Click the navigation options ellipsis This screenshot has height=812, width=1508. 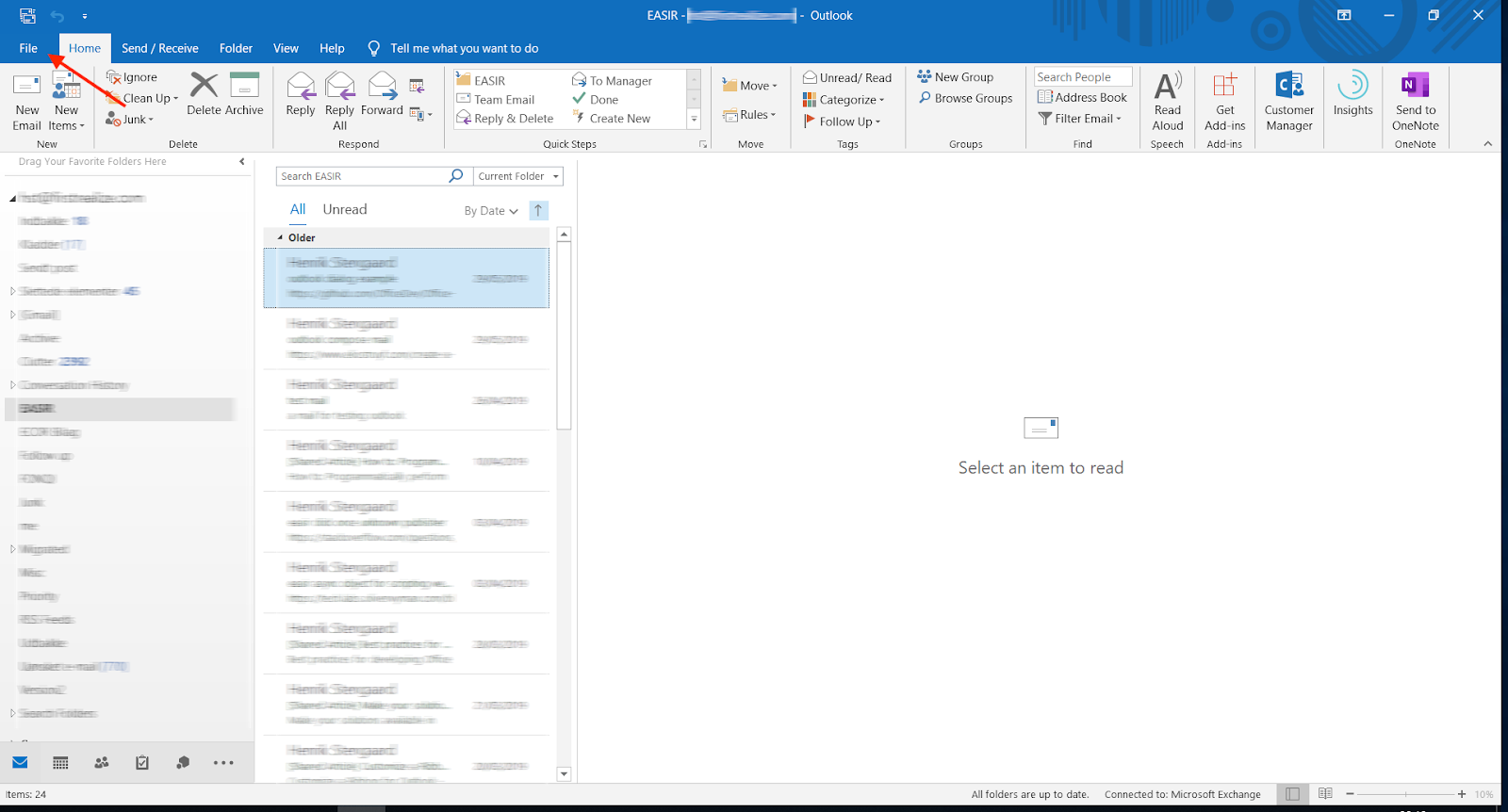[x=223, y=763]
